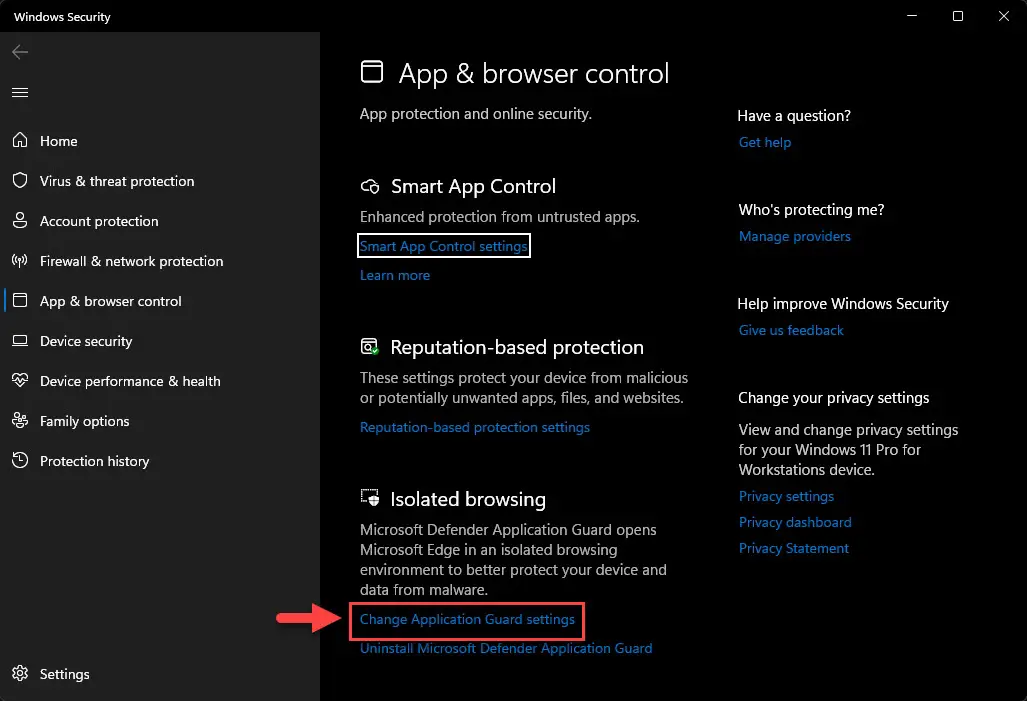Click the Isolated browsing heading
1027x701 pixels.
coord(468,499)
